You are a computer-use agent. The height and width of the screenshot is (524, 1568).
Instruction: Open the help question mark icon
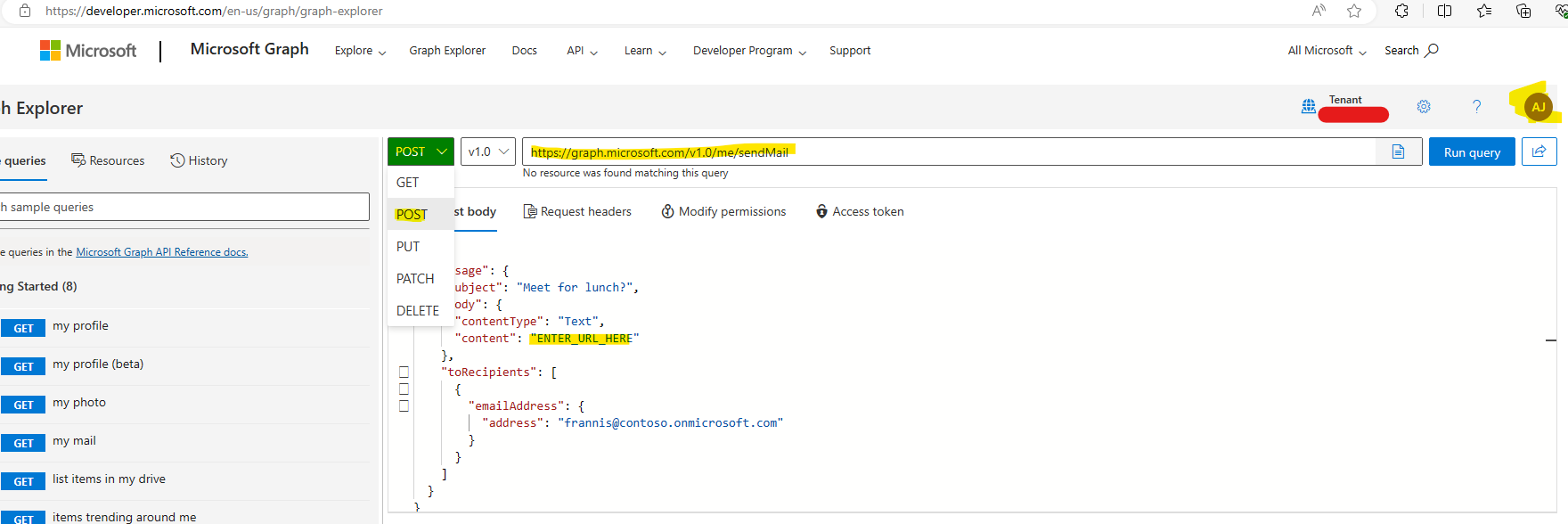point(1476,107)
